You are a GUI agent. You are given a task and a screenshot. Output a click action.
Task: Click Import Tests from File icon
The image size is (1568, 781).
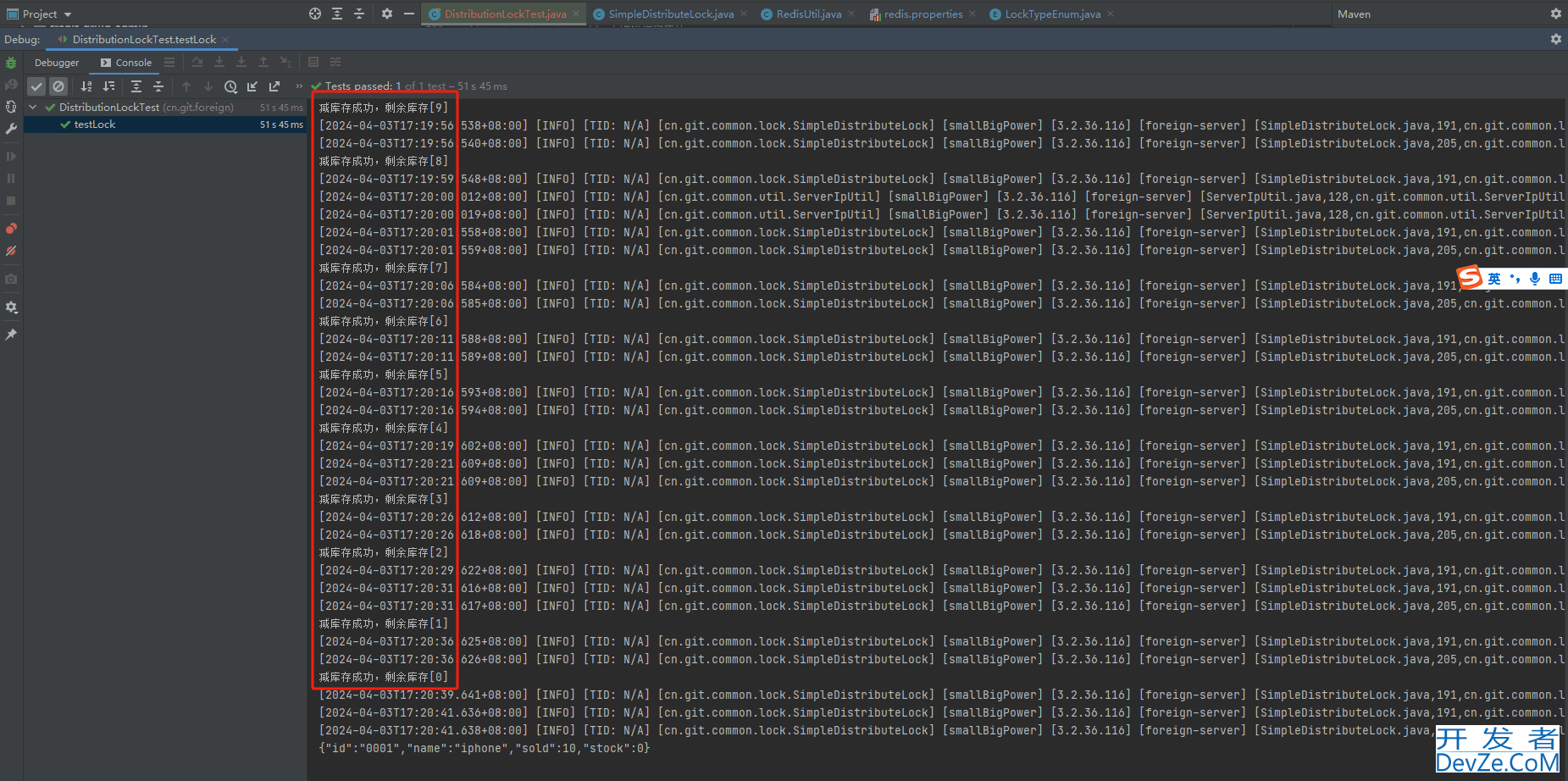point(252,86)
